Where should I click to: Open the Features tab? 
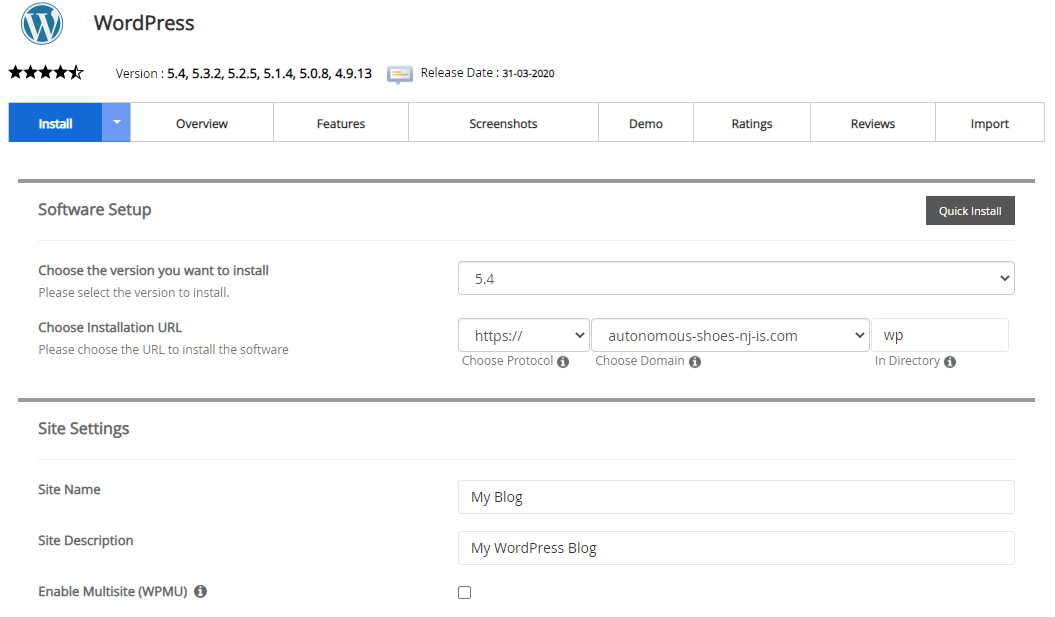[340, 123]
